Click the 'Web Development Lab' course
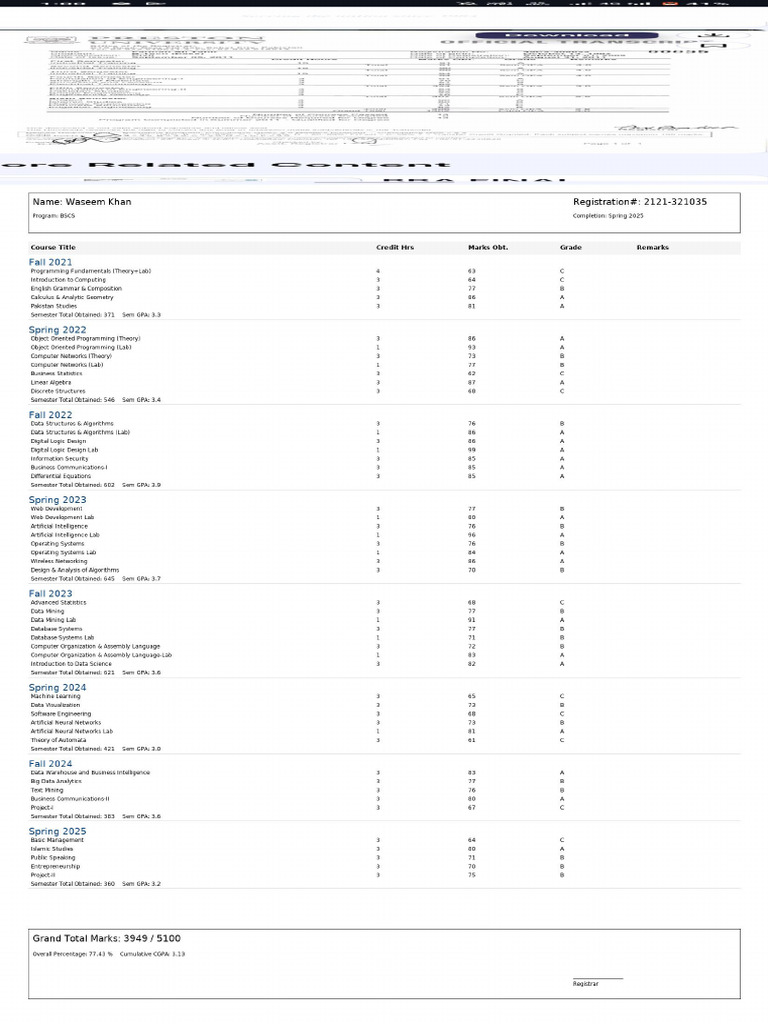 pyautogui.click(x=62, y=517)
